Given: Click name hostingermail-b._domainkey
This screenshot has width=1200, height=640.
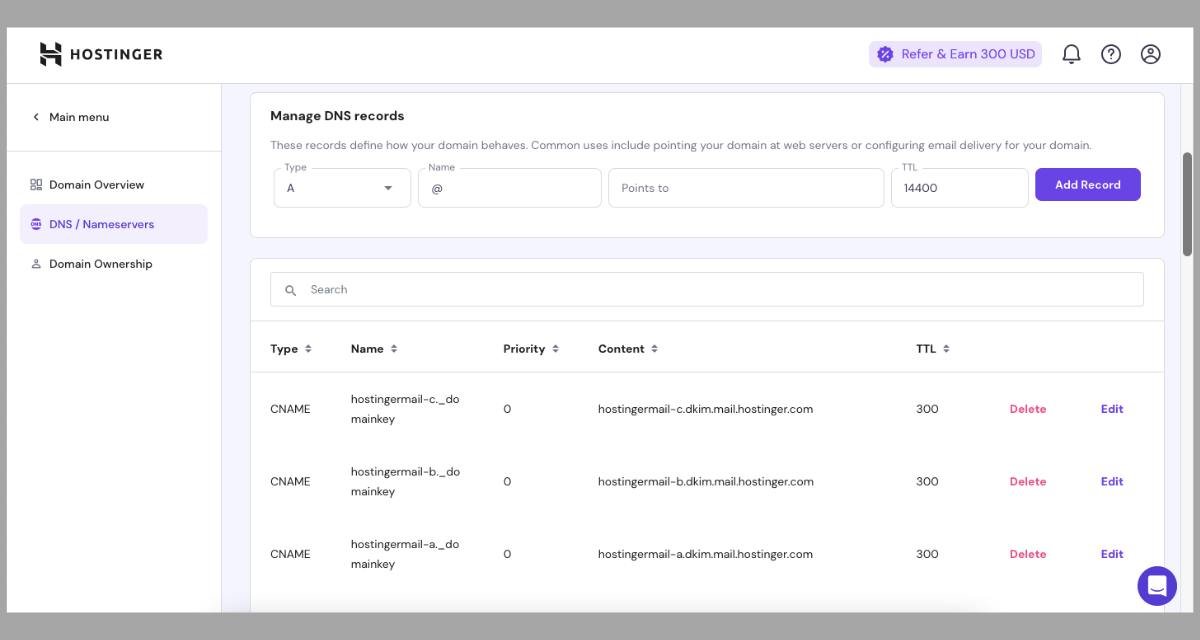Looking at the screenshot, I should point(405,482).
